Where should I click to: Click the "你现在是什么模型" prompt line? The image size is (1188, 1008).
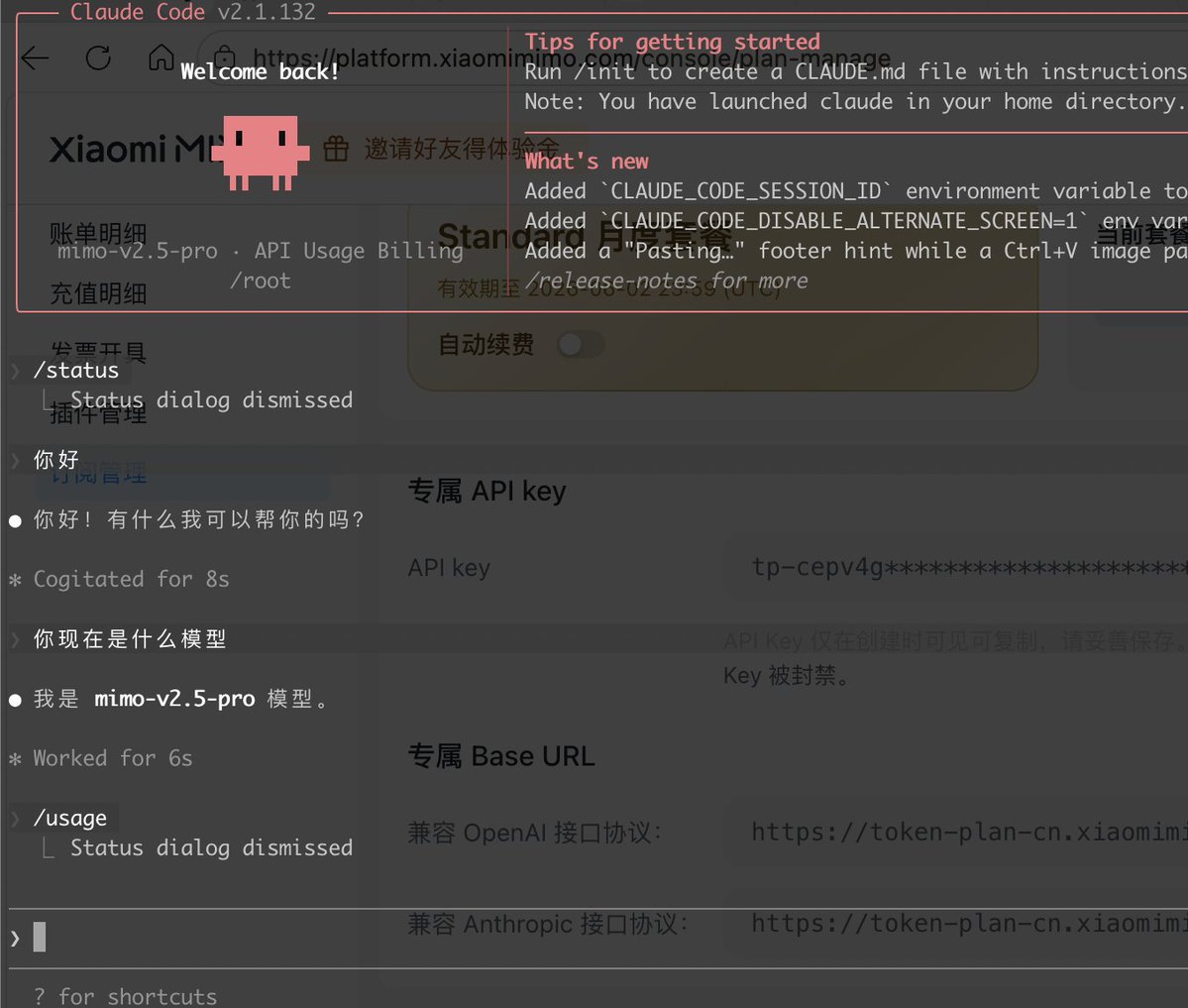coord(130,639)
